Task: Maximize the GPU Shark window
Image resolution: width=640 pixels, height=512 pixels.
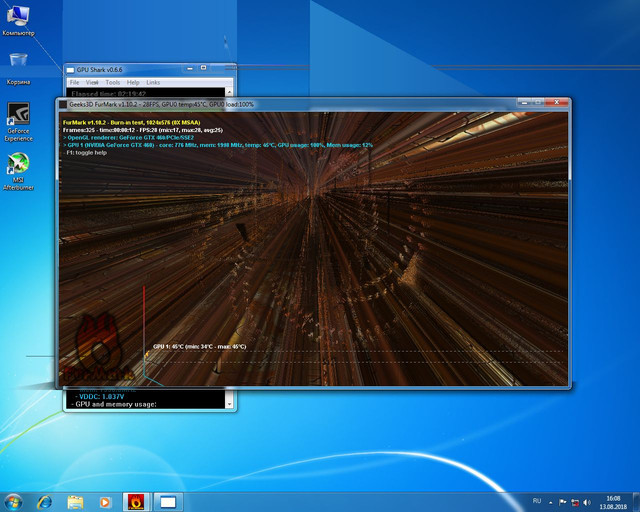Action: click(x=203, y=68)
